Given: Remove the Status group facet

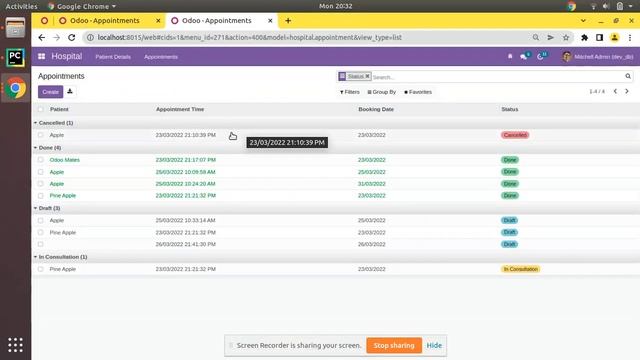Looking at the screenshot, I should [367, 76].
